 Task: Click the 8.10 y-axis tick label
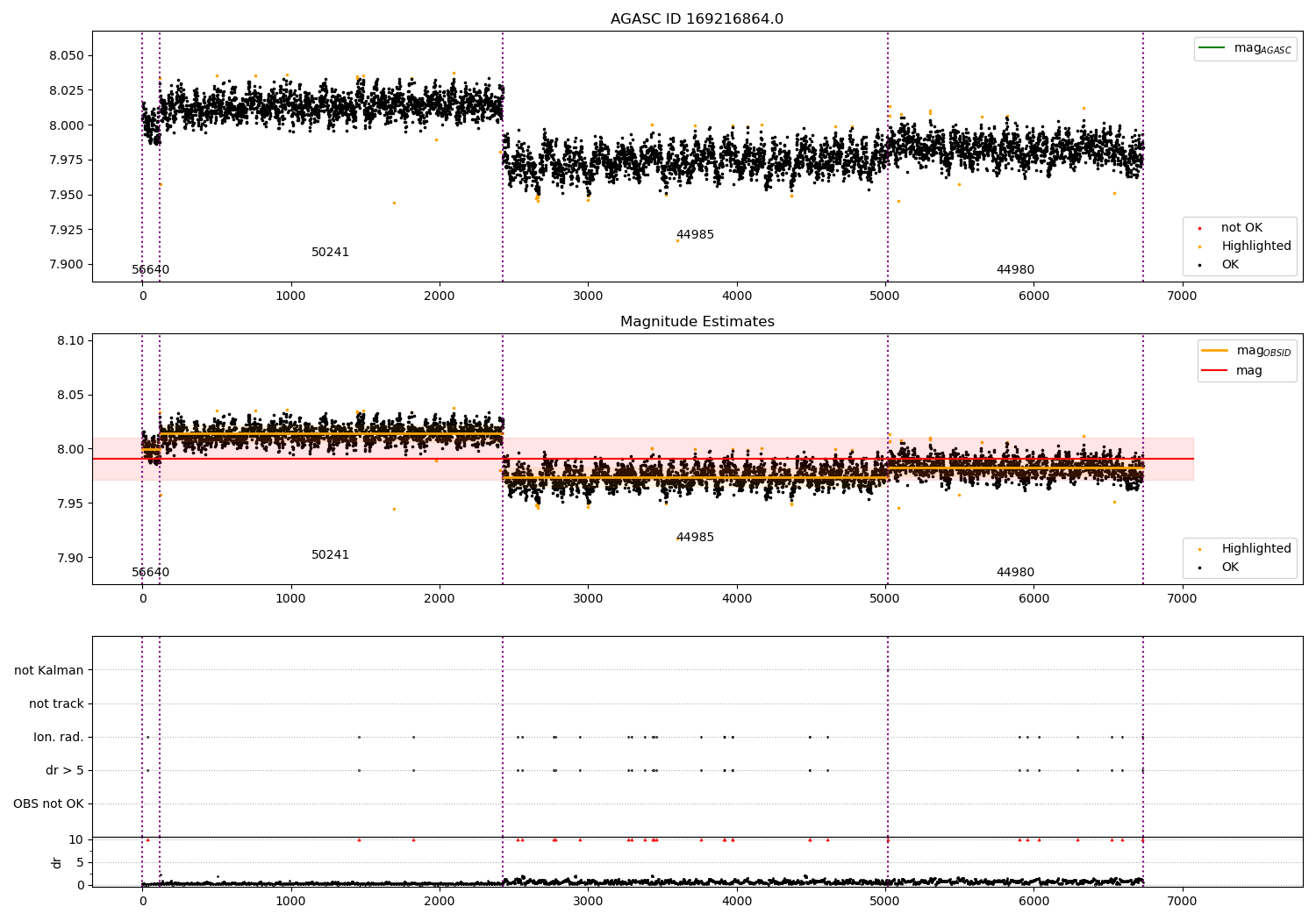pos(71,341)
